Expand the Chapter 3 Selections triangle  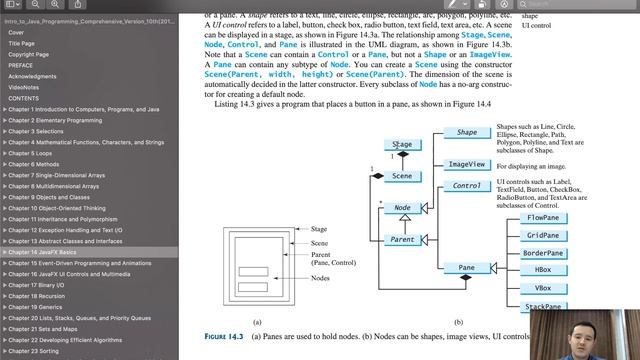(x=4, y=131)
